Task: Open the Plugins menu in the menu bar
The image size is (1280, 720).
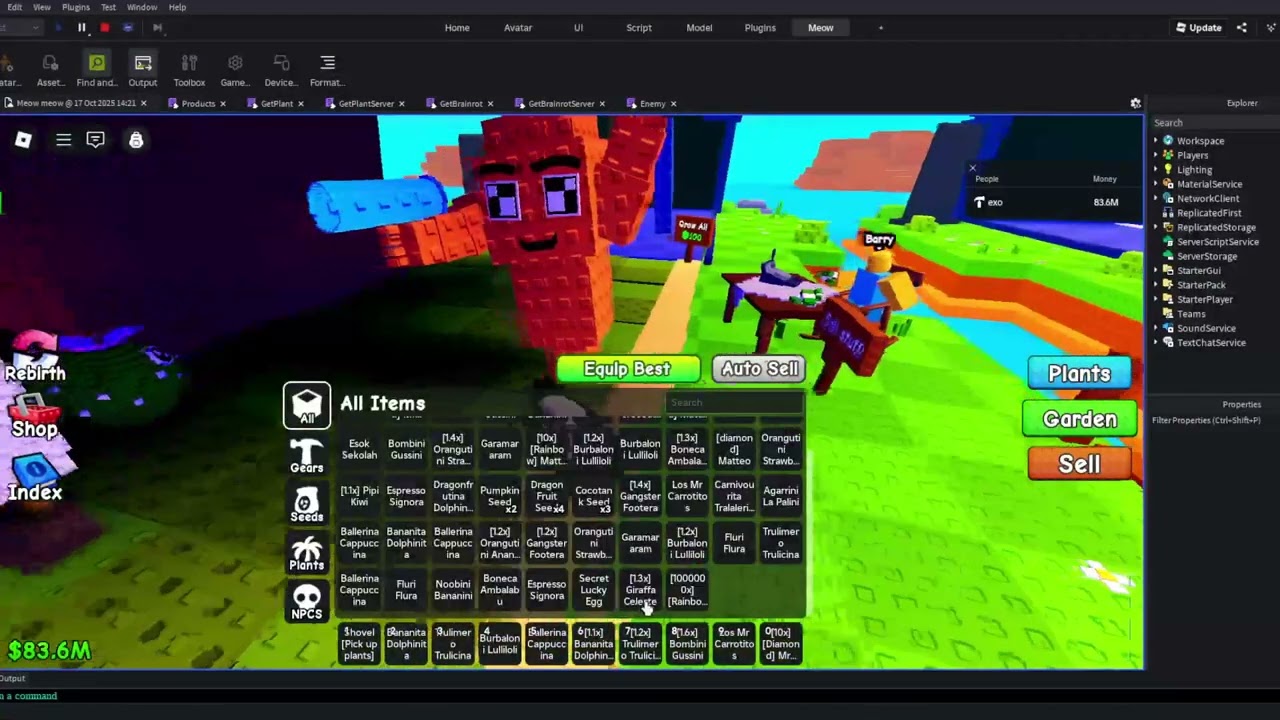Action: pyautogui.click(x=76, y=7)
